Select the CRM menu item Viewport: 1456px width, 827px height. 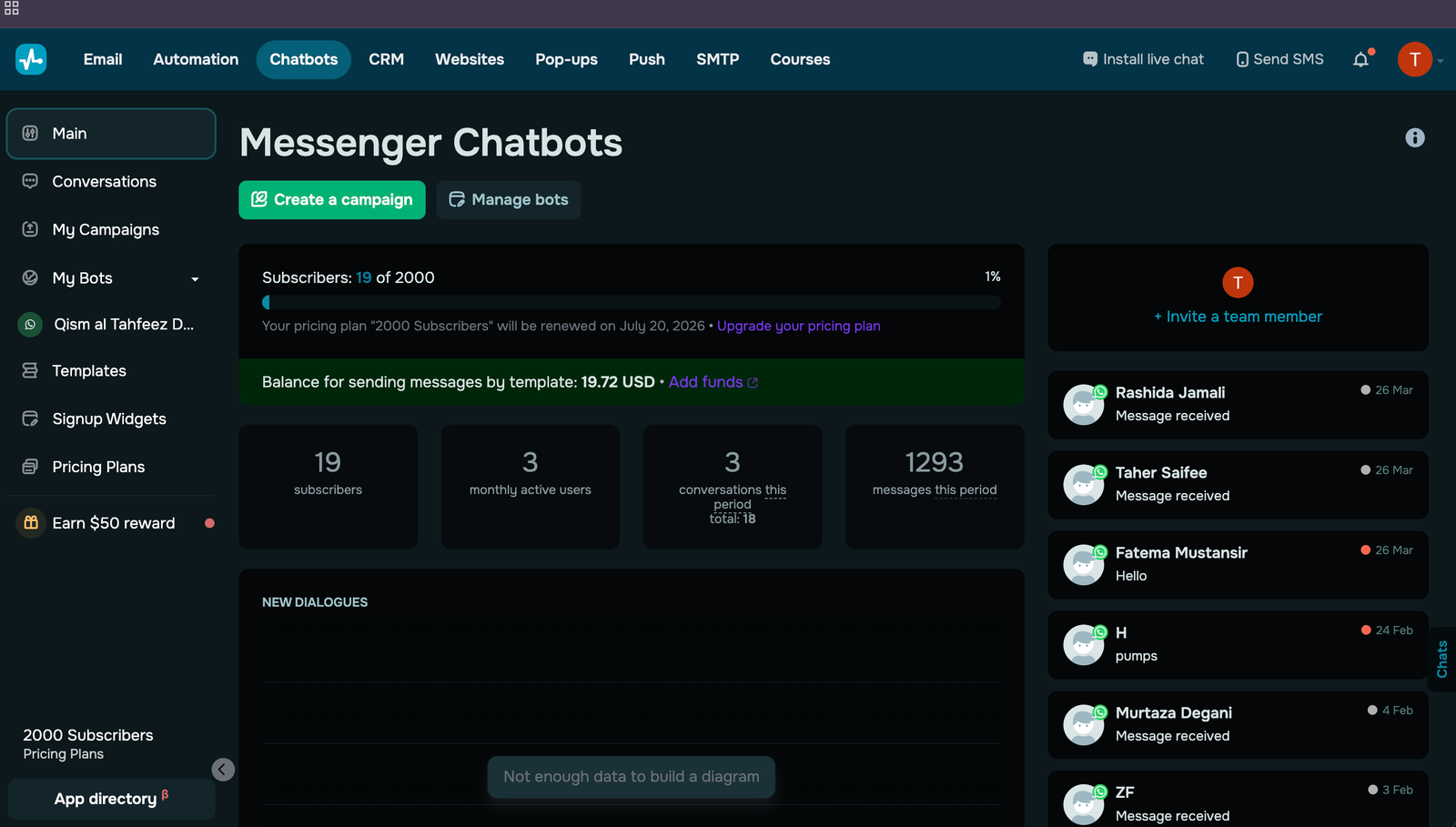386,59
